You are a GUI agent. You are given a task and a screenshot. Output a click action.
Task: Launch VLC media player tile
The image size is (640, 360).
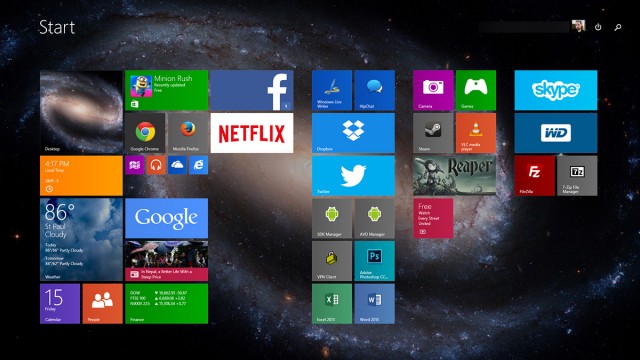pyautogui.click(x=476, y=133)
